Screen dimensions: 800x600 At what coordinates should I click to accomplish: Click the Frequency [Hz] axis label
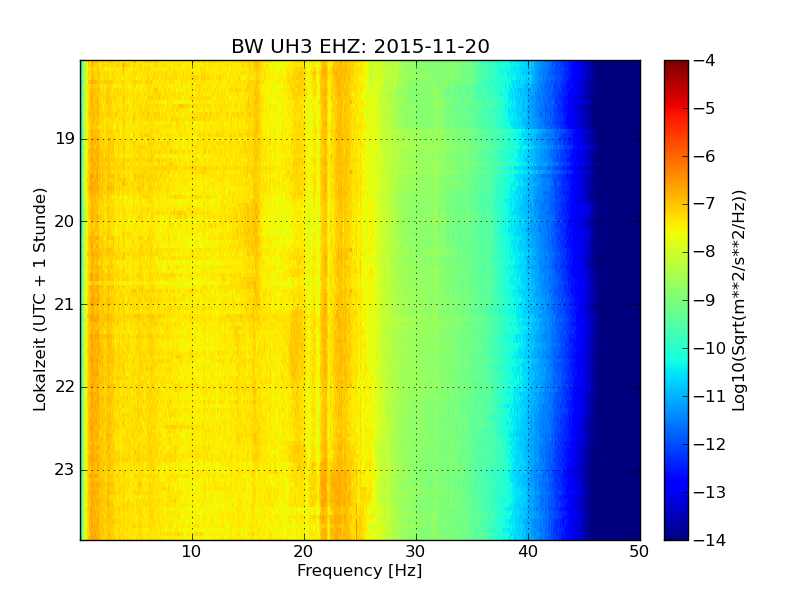[360, 570]
